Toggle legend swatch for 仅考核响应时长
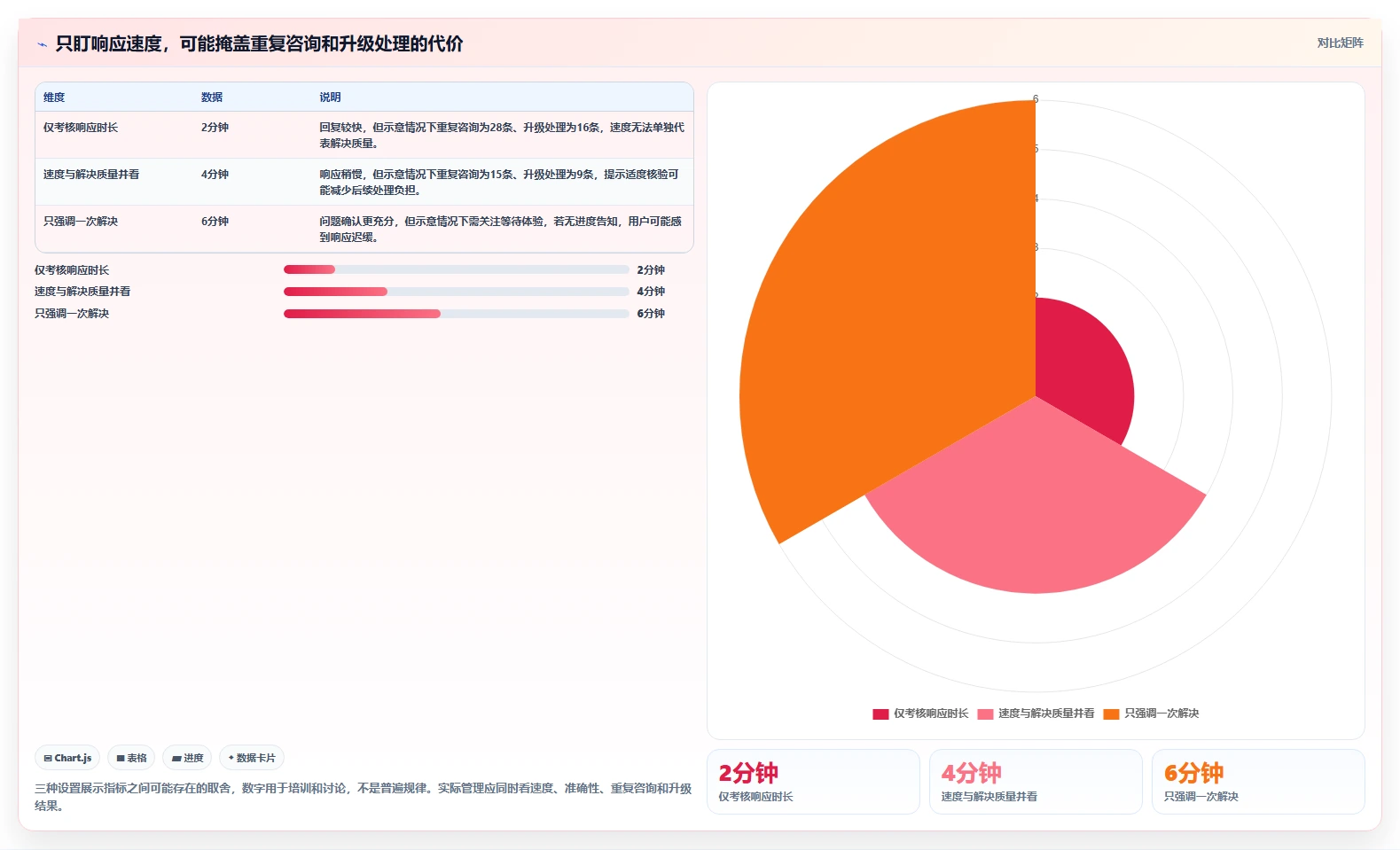 880,714
